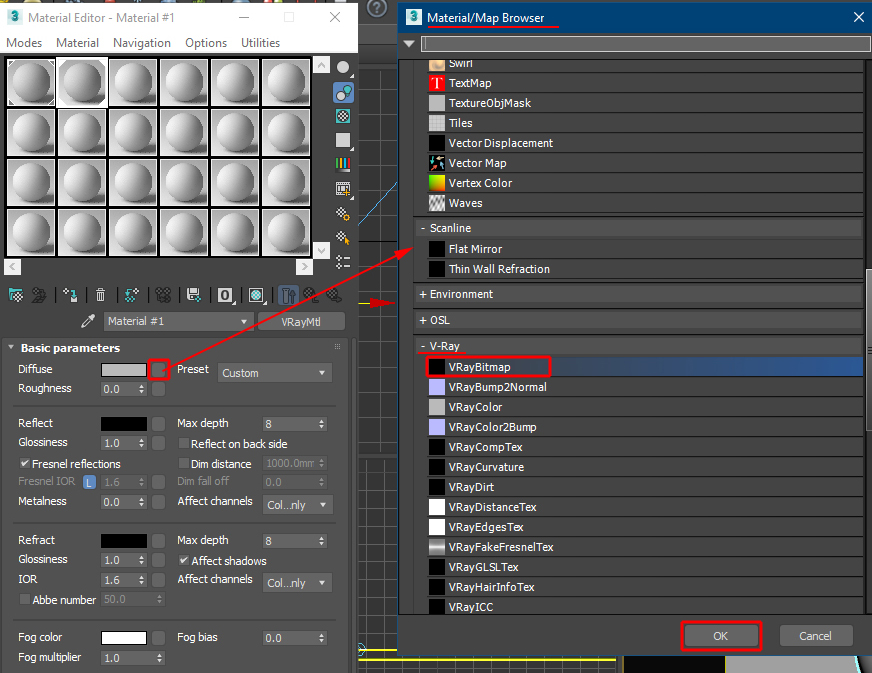872x673 pixels.
Task: Click the Select by Material icon
Action: 343,237
